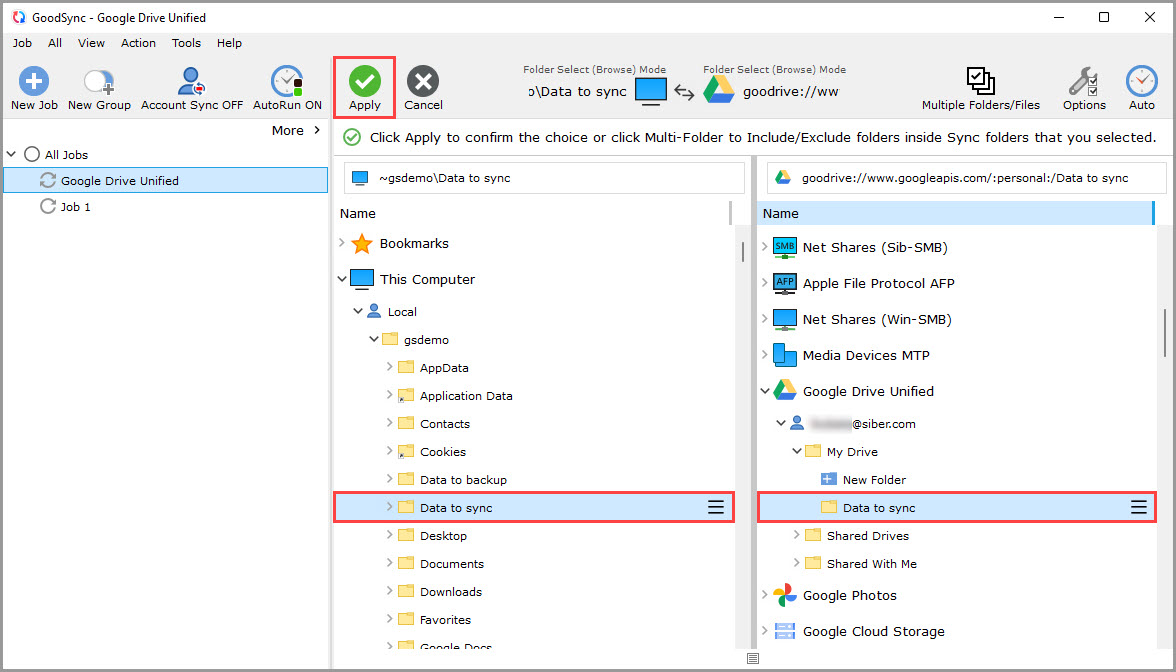Viewport: 1176px width, 672px height.
Task: Click the Apple File Protocol AFP icon
Action: pos(784,283)
